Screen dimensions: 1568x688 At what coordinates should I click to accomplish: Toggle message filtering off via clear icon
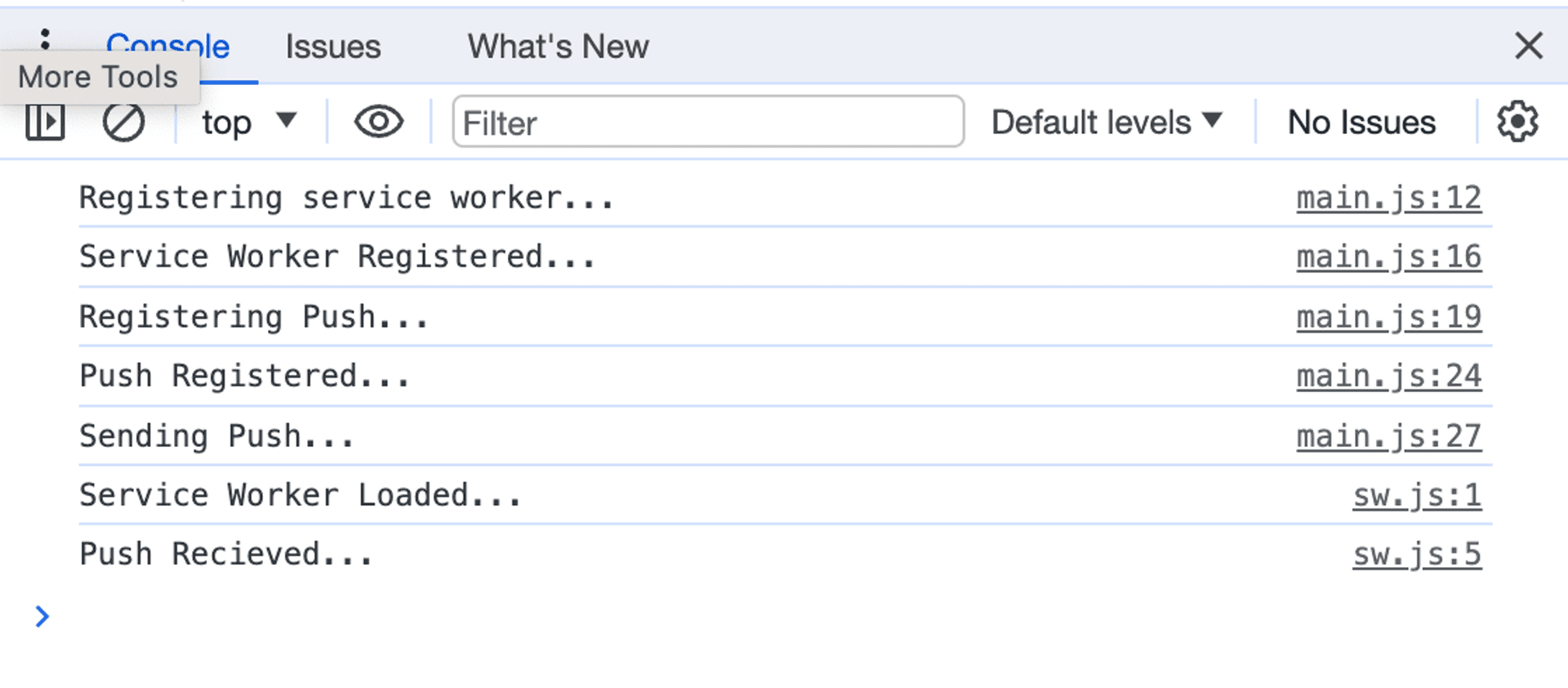tap(123, 122)
